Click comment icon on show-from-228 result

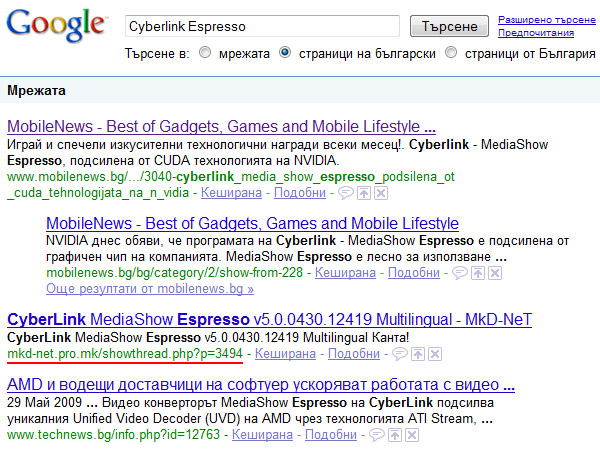(x=460, y=273)
